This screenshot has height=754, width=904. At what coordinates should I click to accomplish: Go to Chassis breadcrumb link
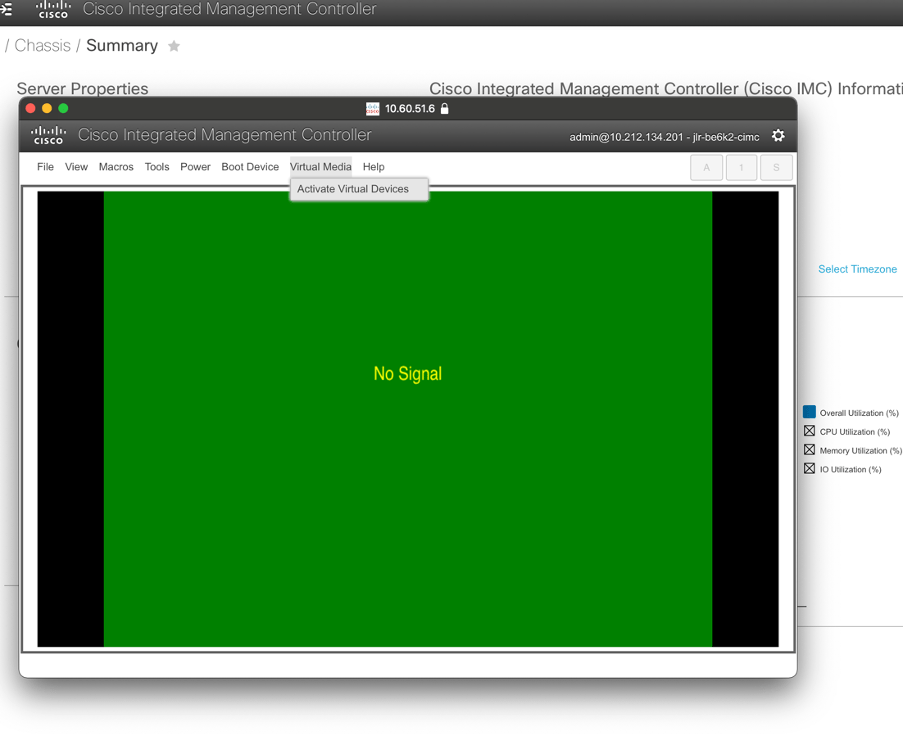coord(42,46)
